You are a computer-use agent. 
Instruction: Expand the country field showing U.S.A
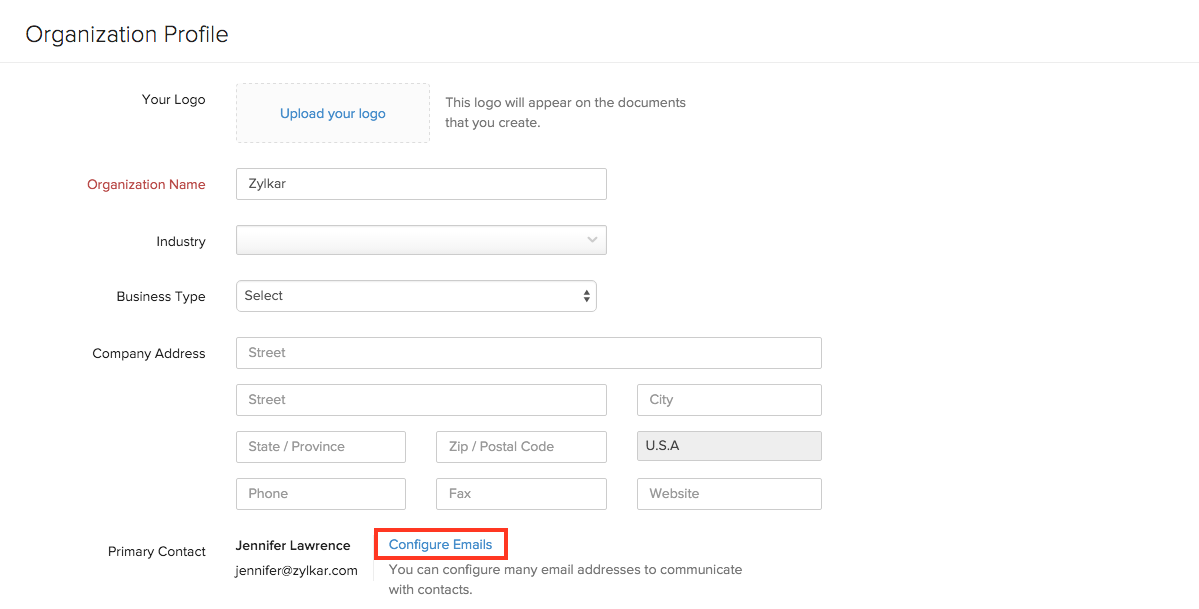[728, 446]
